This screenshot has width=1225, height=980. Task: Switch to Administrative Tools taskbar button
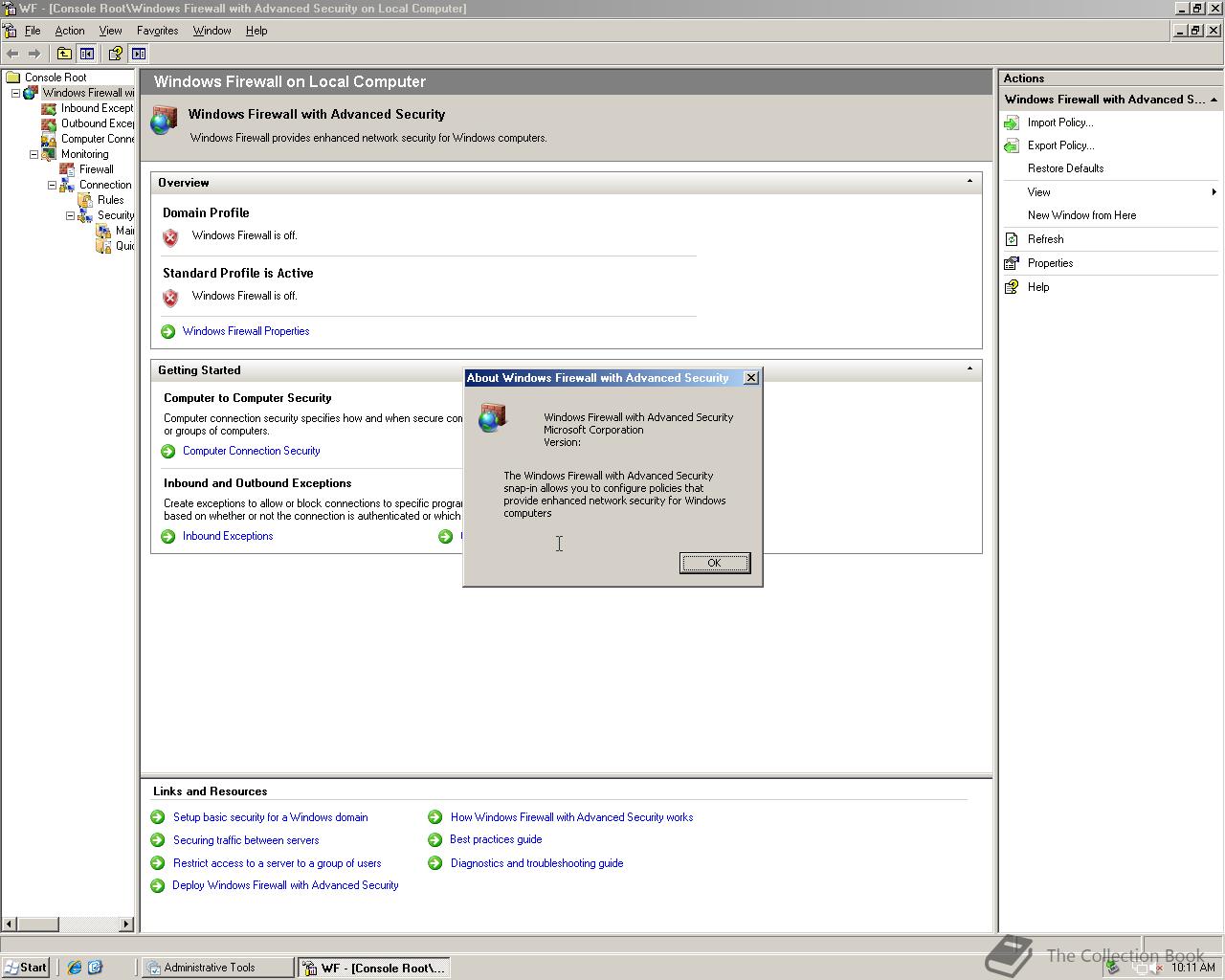(x=218, y=968)
